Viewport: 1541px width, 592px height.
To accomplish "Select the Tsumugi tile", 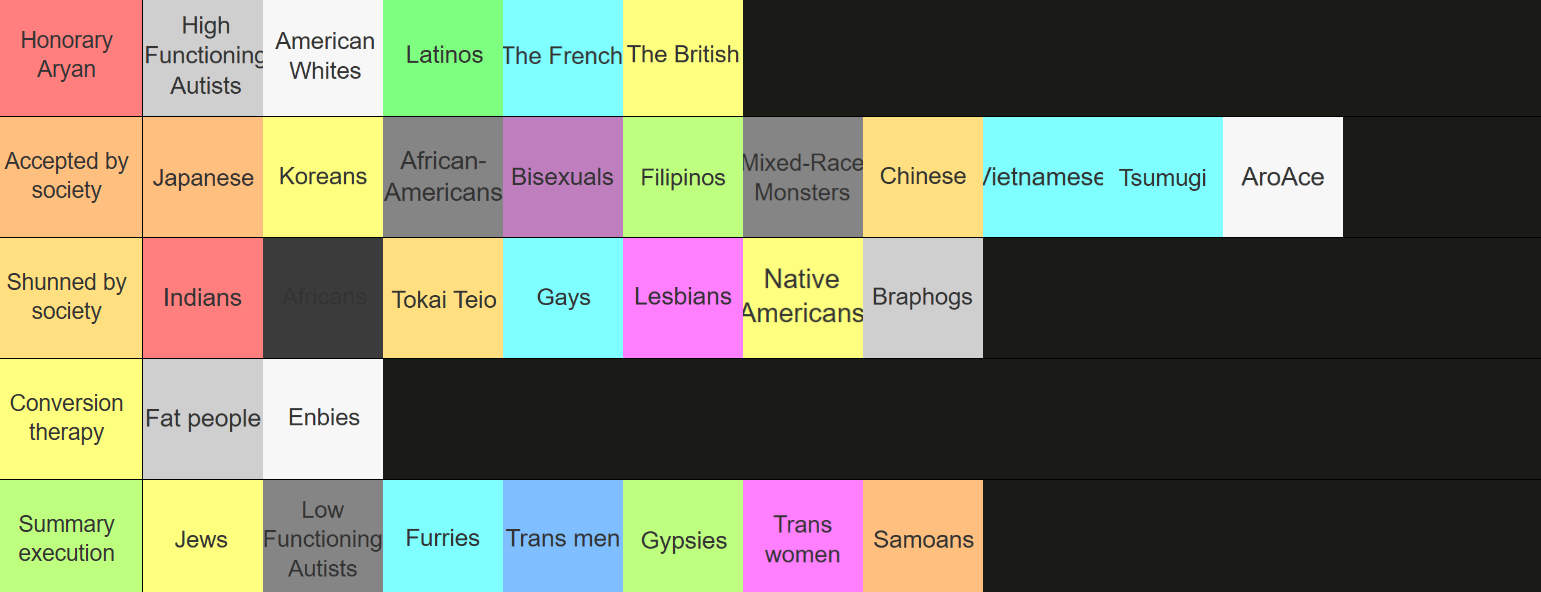I will 1163,177.
